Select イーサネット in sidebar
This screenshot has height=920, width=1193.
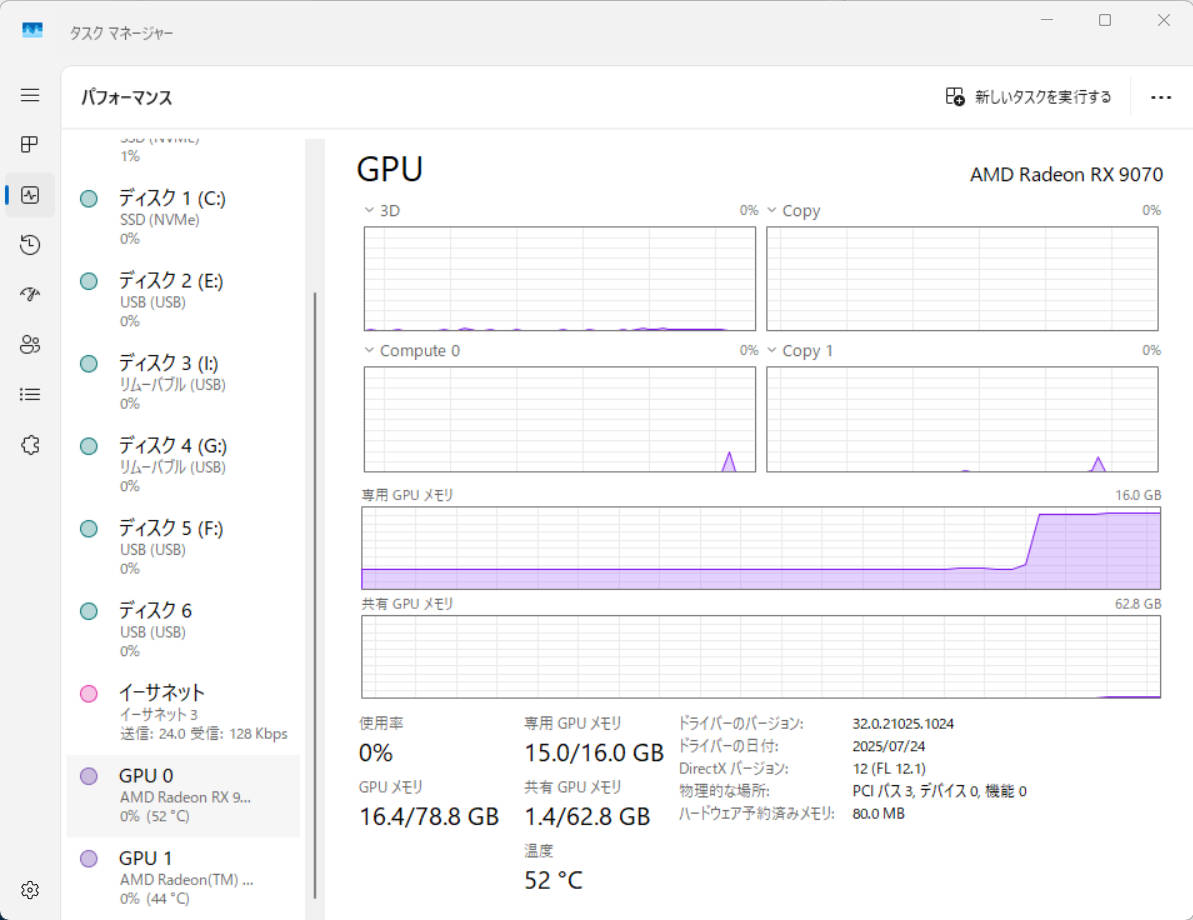tap(183, 713)
